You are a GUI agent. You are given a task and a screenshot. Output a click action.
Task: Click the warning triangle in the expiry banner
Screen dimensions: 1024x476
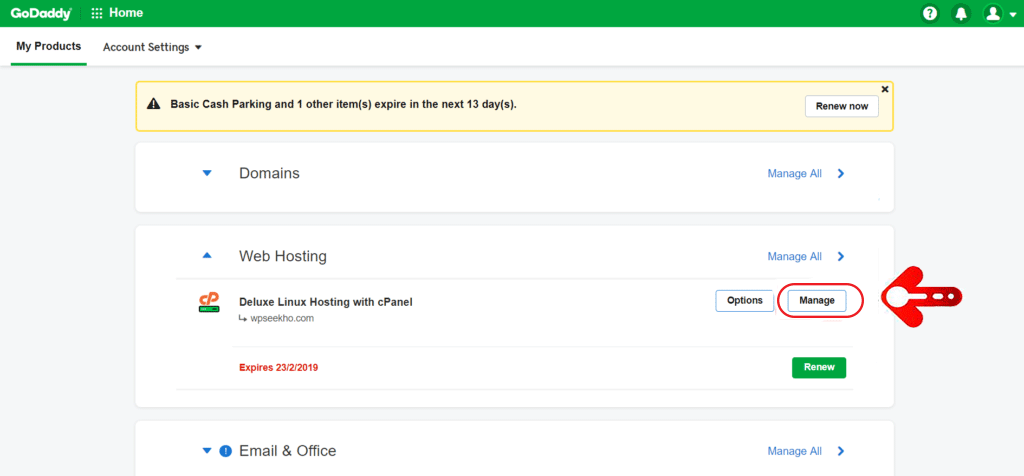[153, 104]
